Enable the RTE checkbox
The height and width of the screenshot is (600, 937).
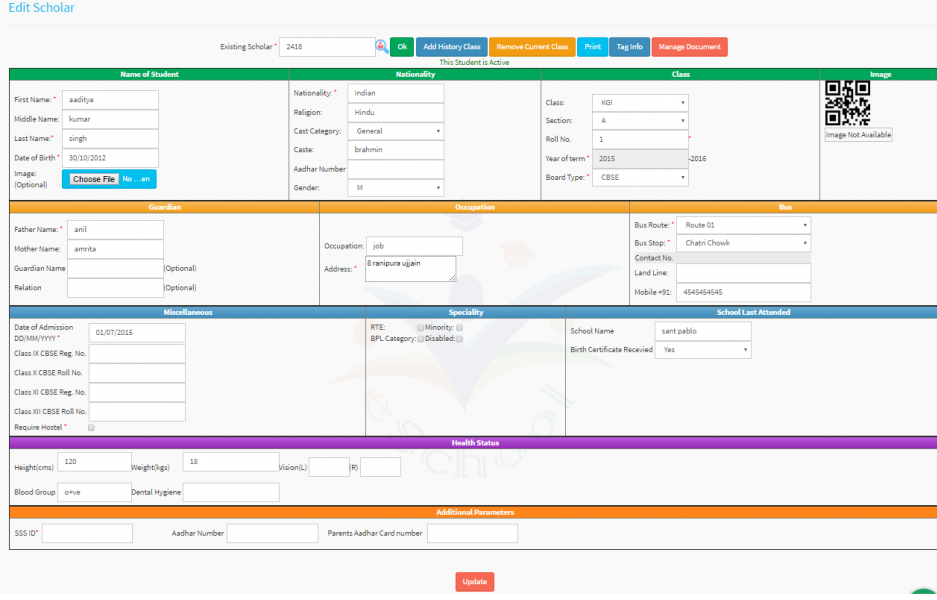[x=420, y=327]
